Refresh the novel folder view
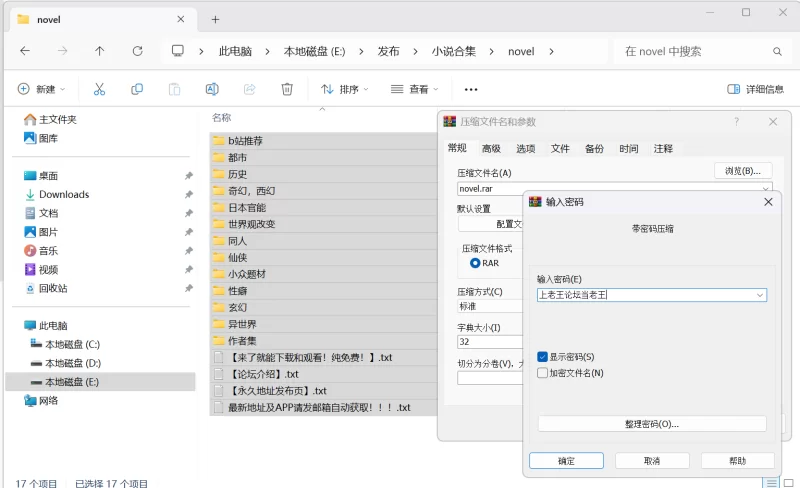This screenshot has width=800, height=488. coord(137,51)
